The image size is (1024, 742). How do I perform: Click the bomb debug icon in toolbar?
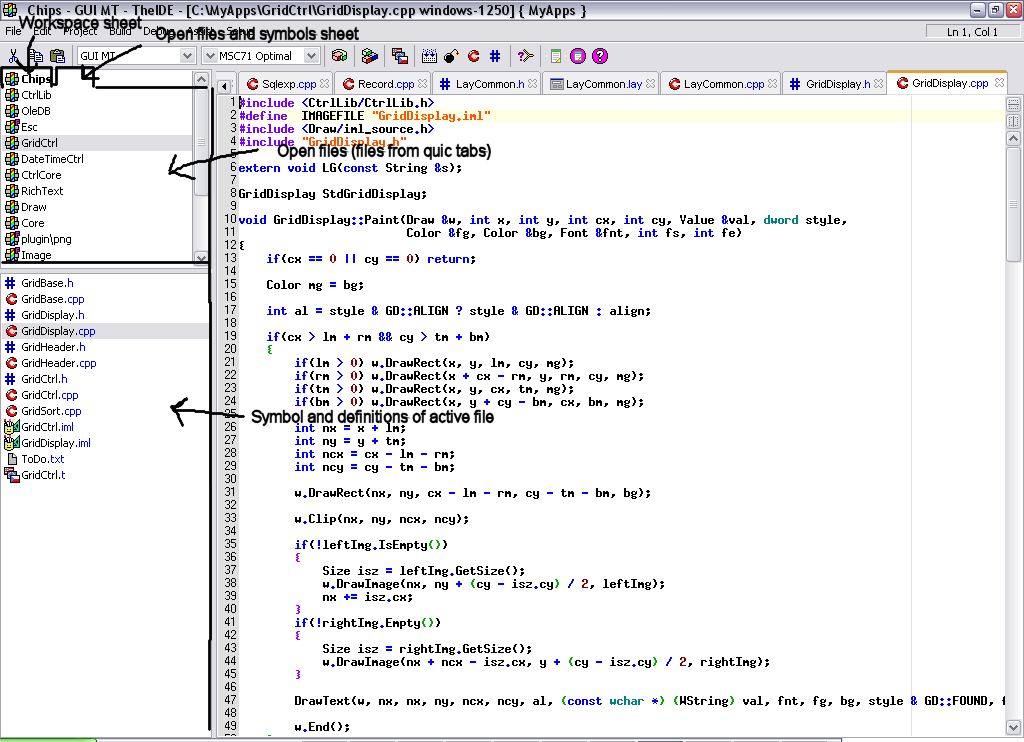[x=451, y=56]
